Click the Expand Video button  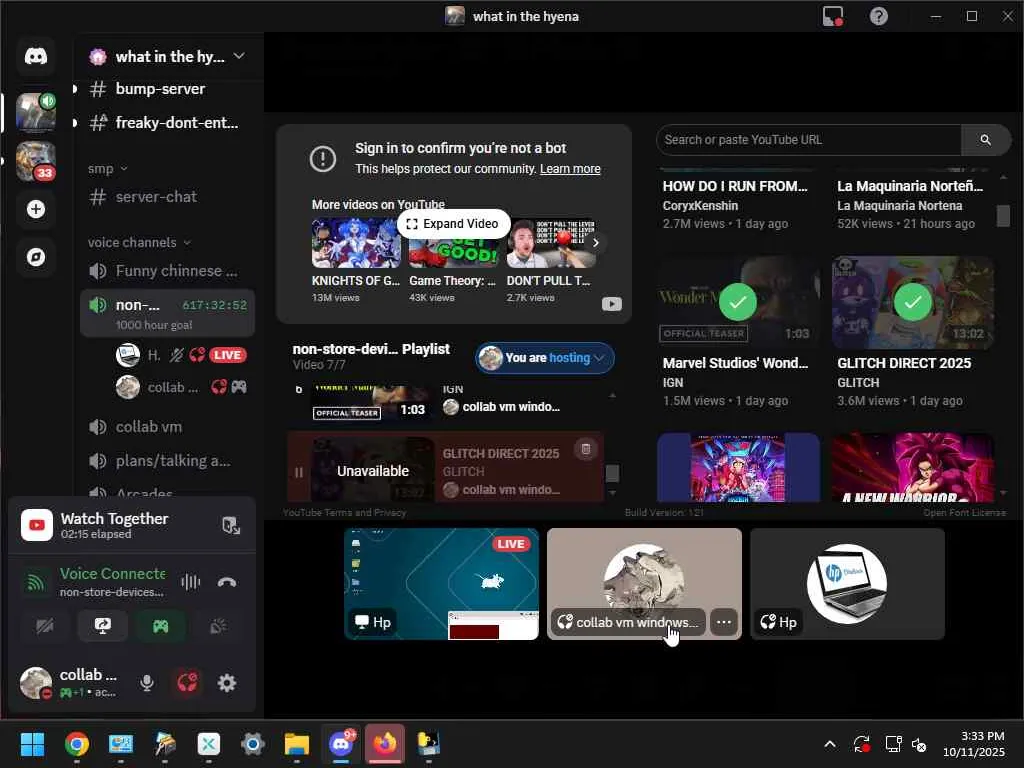[453, 224]
